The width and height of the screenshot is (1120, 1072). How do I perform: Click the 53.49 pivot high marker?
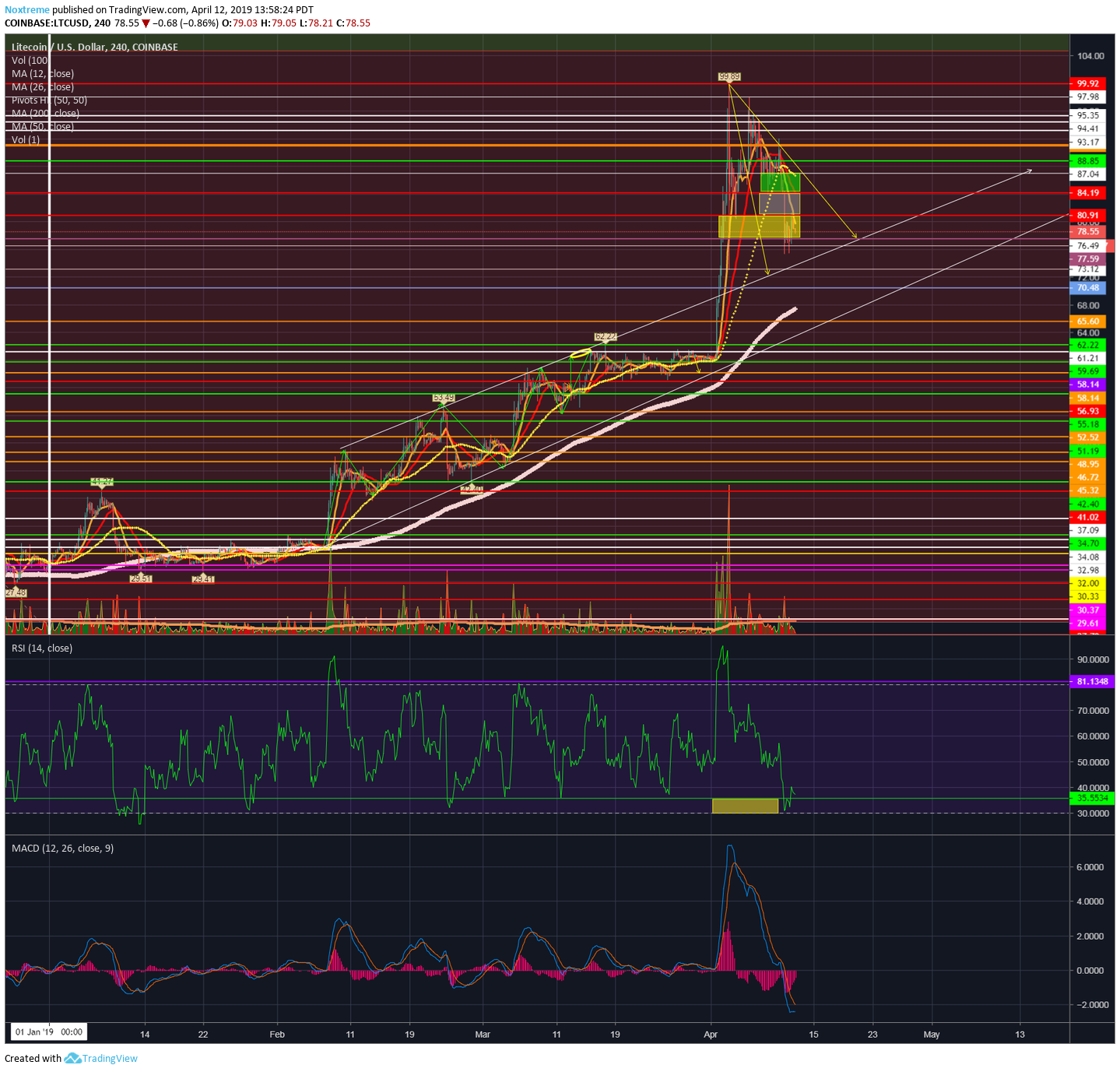pos(443,398)
